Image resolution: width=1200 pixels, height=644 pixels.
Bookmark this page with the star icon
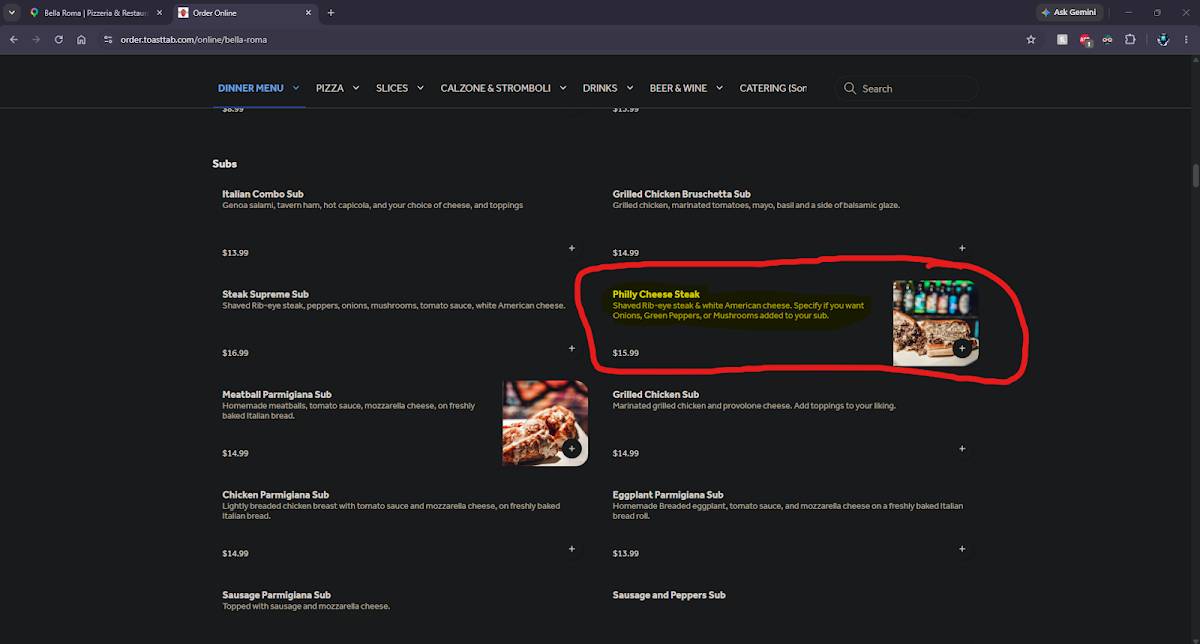[x=1031, y=40]
